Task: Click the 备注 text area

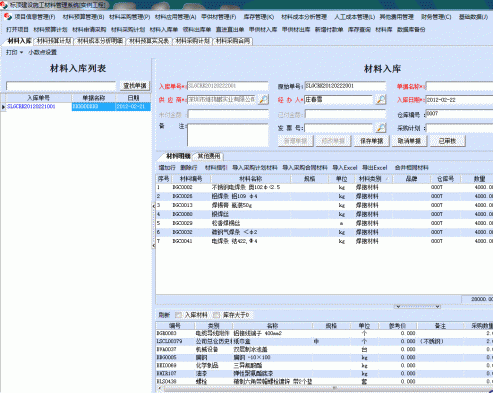Action: pos(228,135)
